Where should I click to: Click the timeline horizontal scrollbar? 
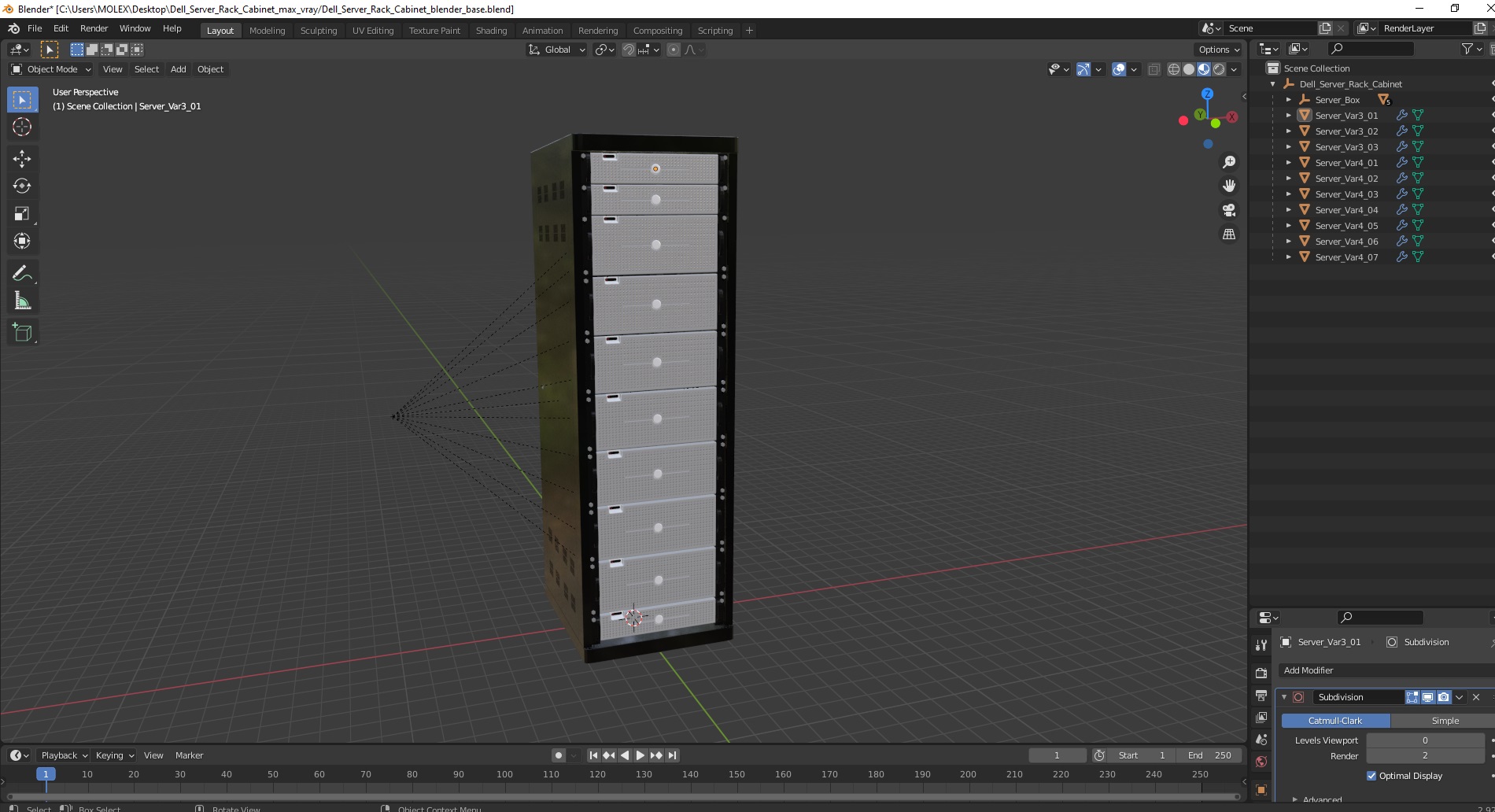pyautogui.click(x=623, y=795)
